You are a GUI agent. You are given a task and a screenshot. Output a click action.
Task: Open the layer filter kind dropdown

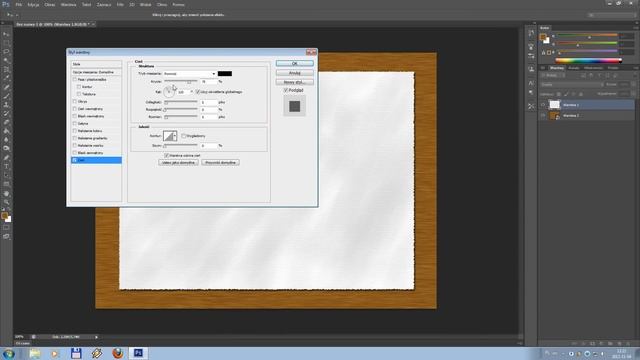tap(552, 76)
